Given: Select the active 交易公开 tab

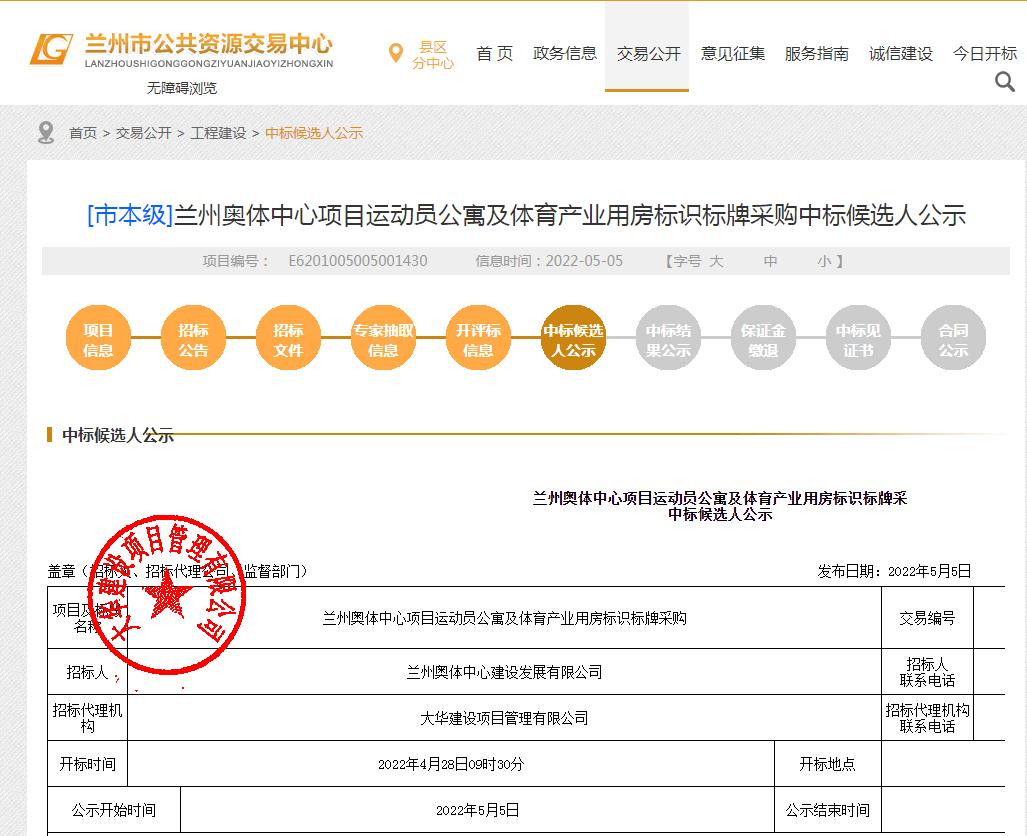Looking at the screenshot, I should tap(647, 55).
